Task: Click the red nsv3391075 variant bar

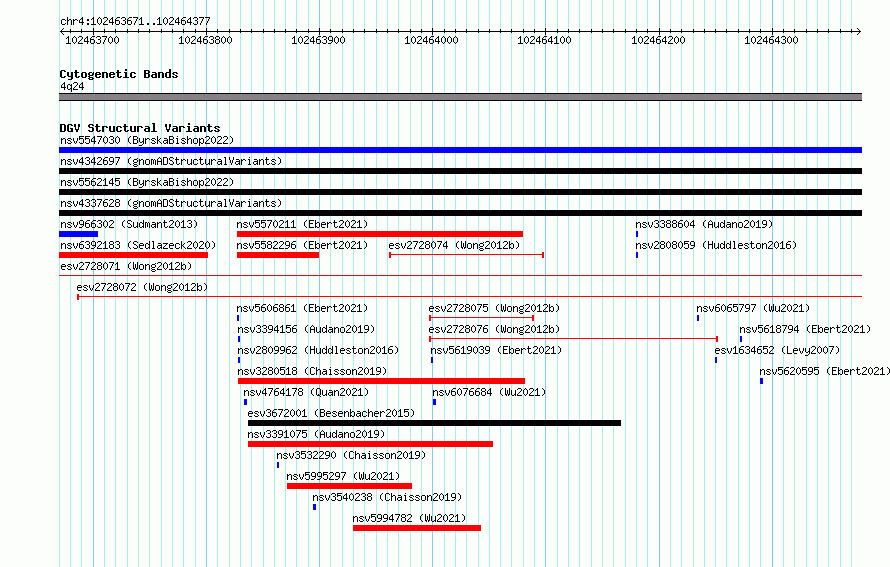Action: (x=370, y=444)
